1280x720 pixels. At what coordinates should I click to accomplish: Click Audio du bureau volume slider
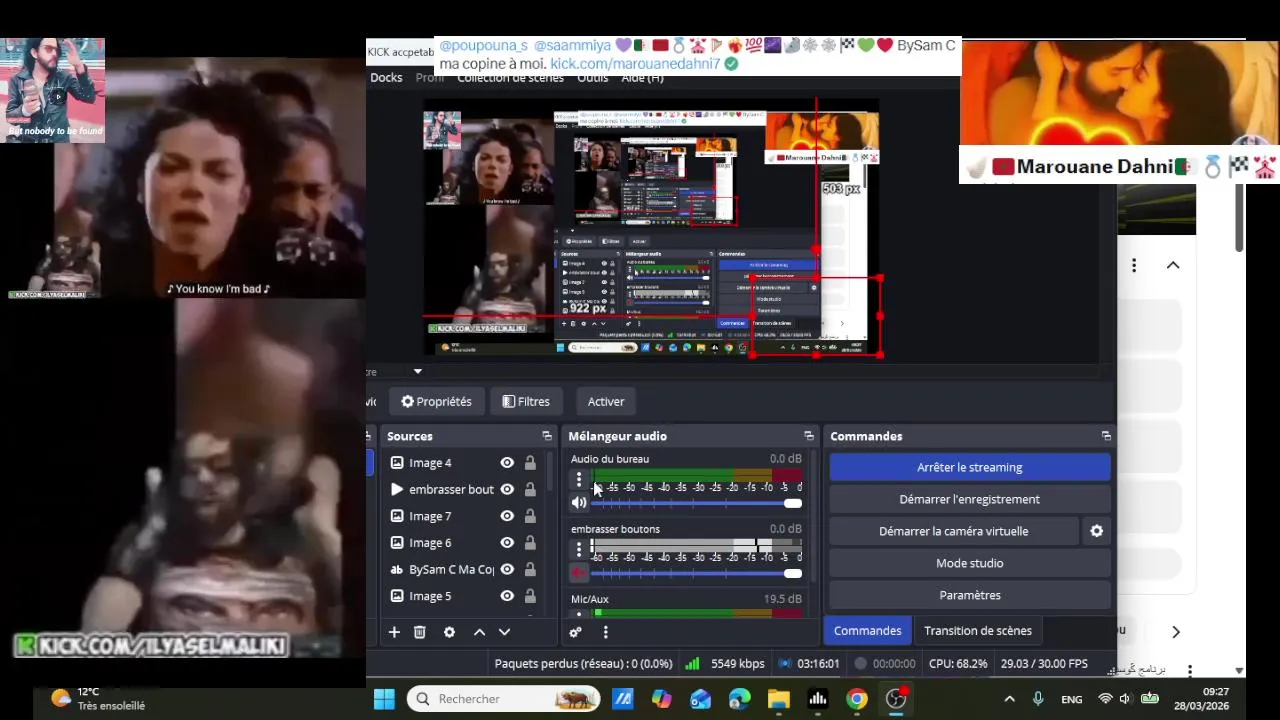pyautogui.click(x=697, y=503)
